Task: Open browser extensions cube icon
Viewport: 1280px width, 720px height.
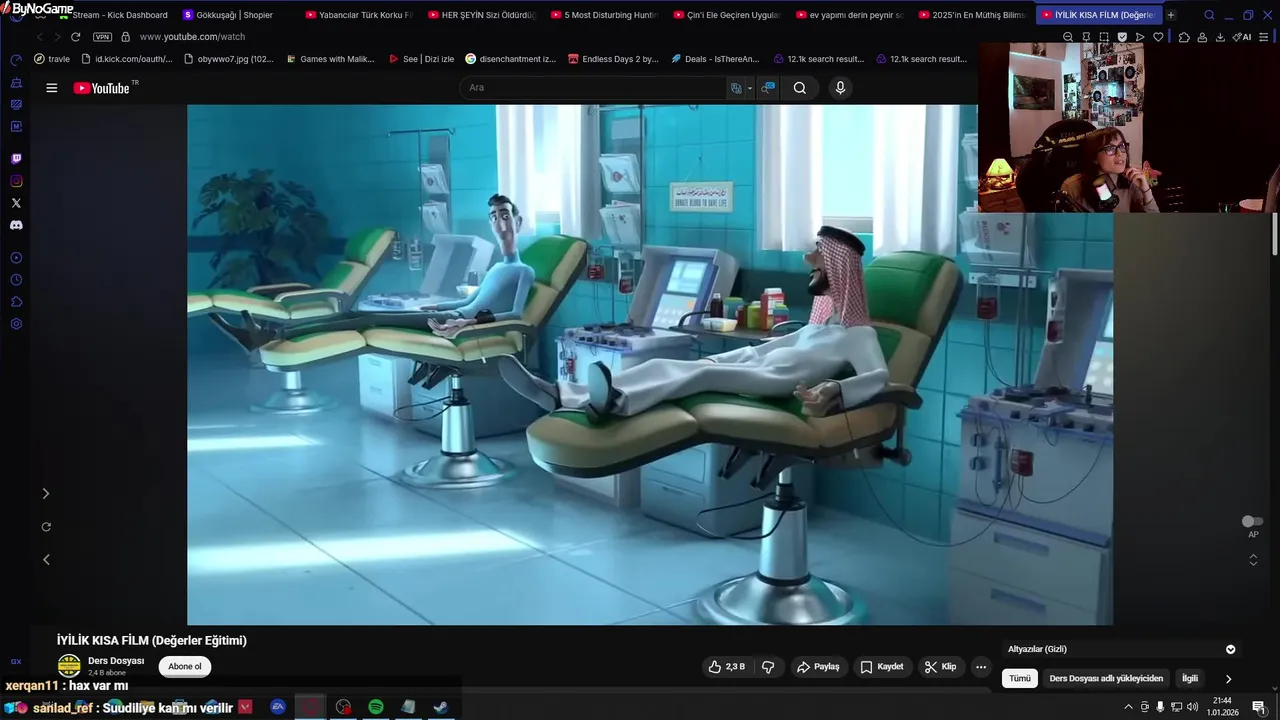Action: 1184,37
